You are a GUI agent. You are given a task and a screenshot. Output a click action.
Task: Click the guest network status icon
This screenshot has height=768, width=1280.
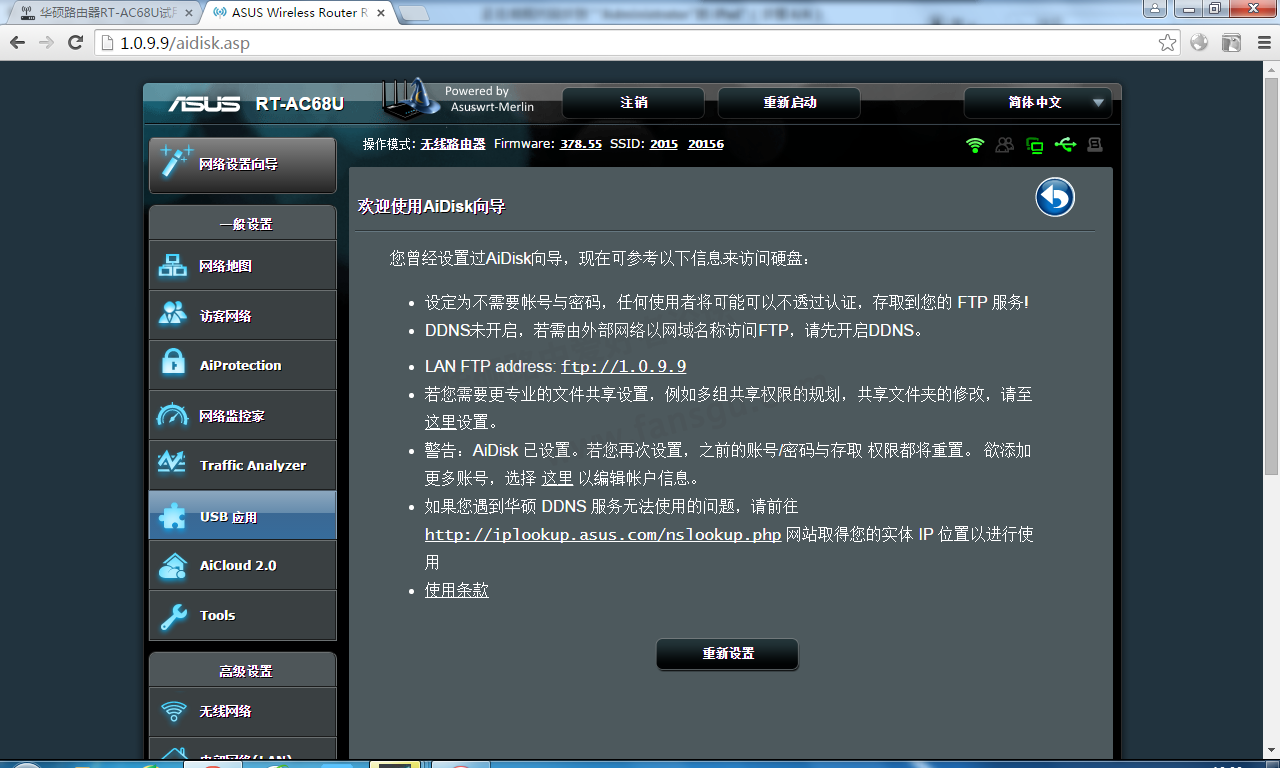tap(1005, 145)
